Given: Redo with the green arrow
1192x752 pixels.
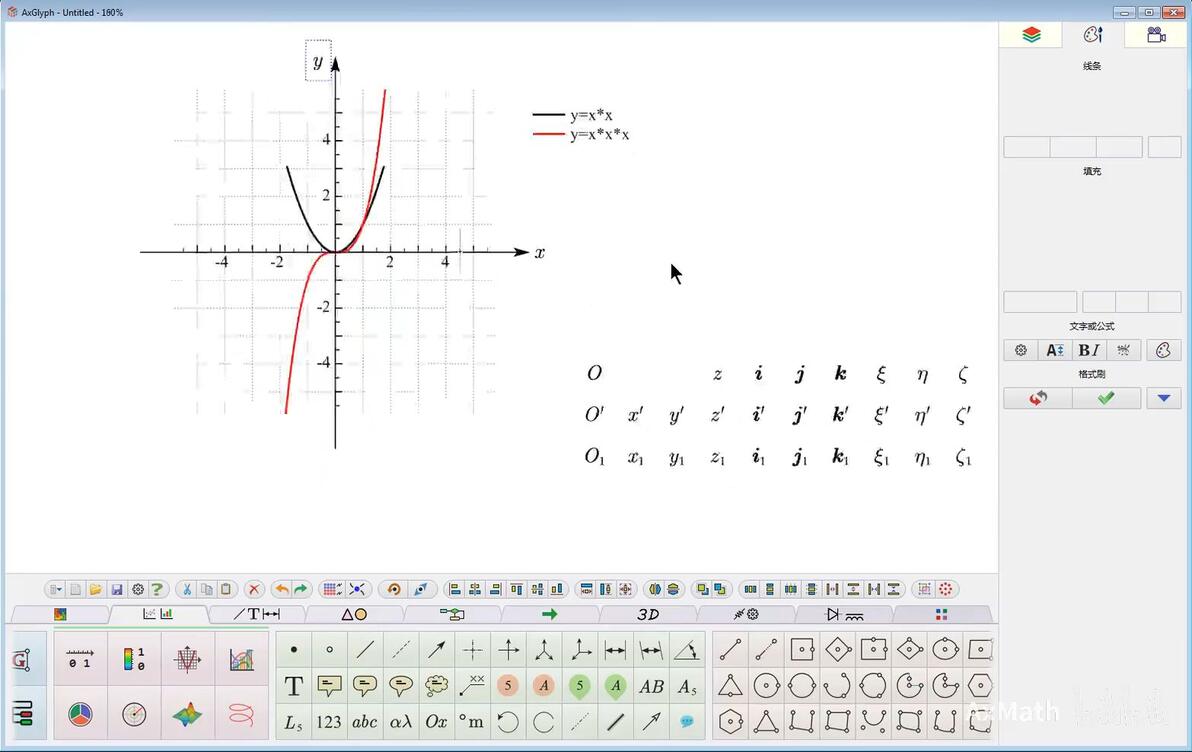Looking at the screenshot, I should tap(301, 589).
